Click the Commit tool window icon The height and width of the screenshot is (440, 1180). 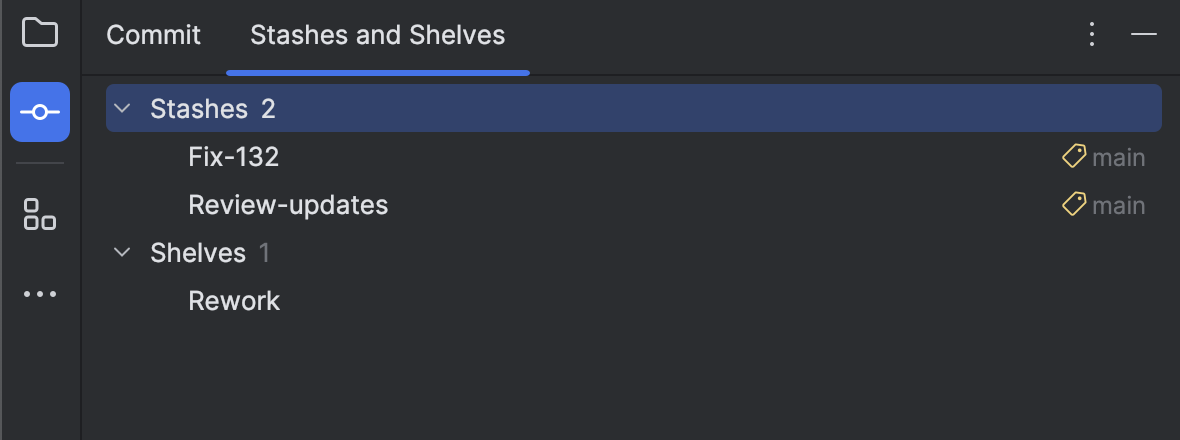(x=40, y=112)
